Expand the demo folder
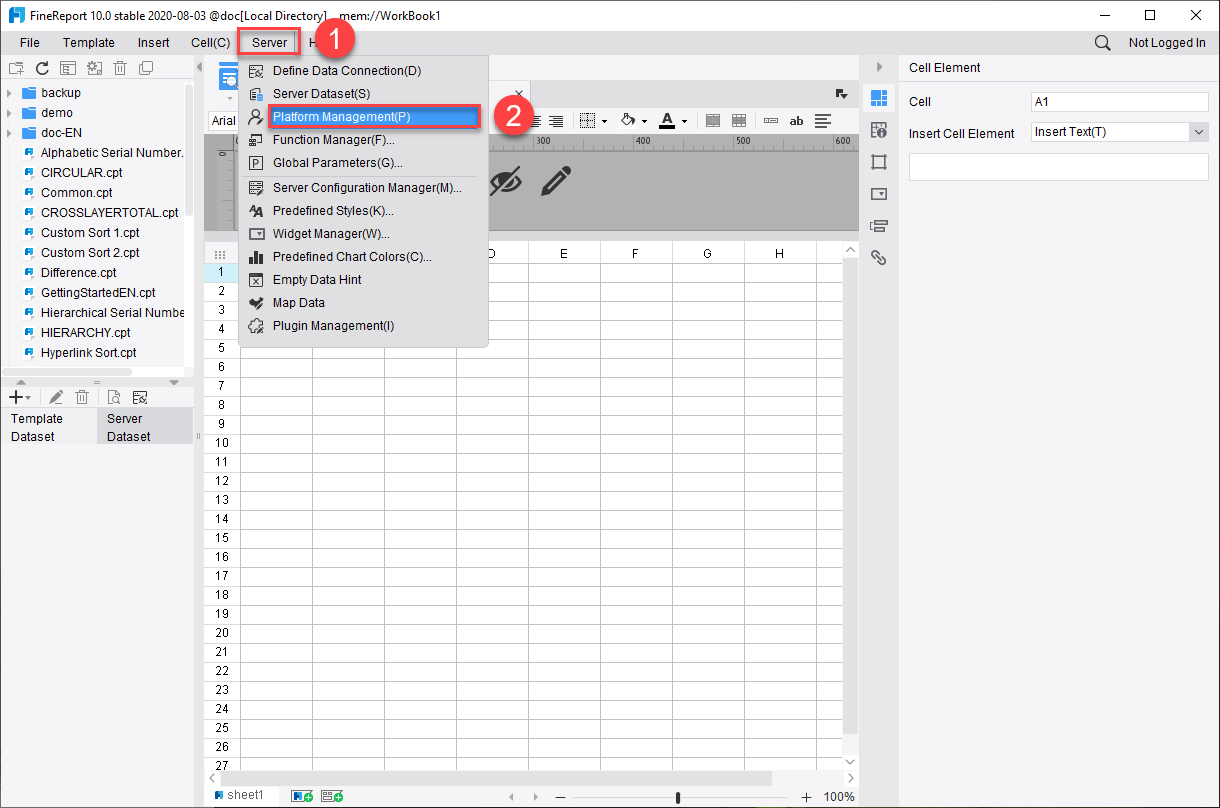Viewport: 1220px width, 808px height. (x=10, y=112)
